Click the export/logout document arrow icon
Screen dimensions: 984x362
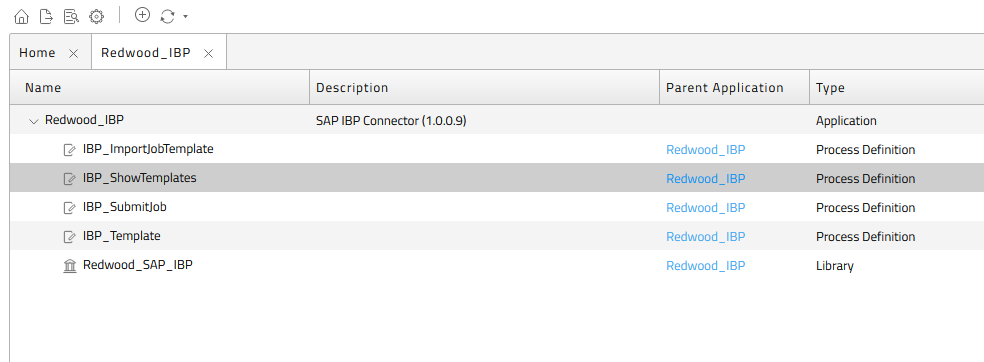click(46, 16)
